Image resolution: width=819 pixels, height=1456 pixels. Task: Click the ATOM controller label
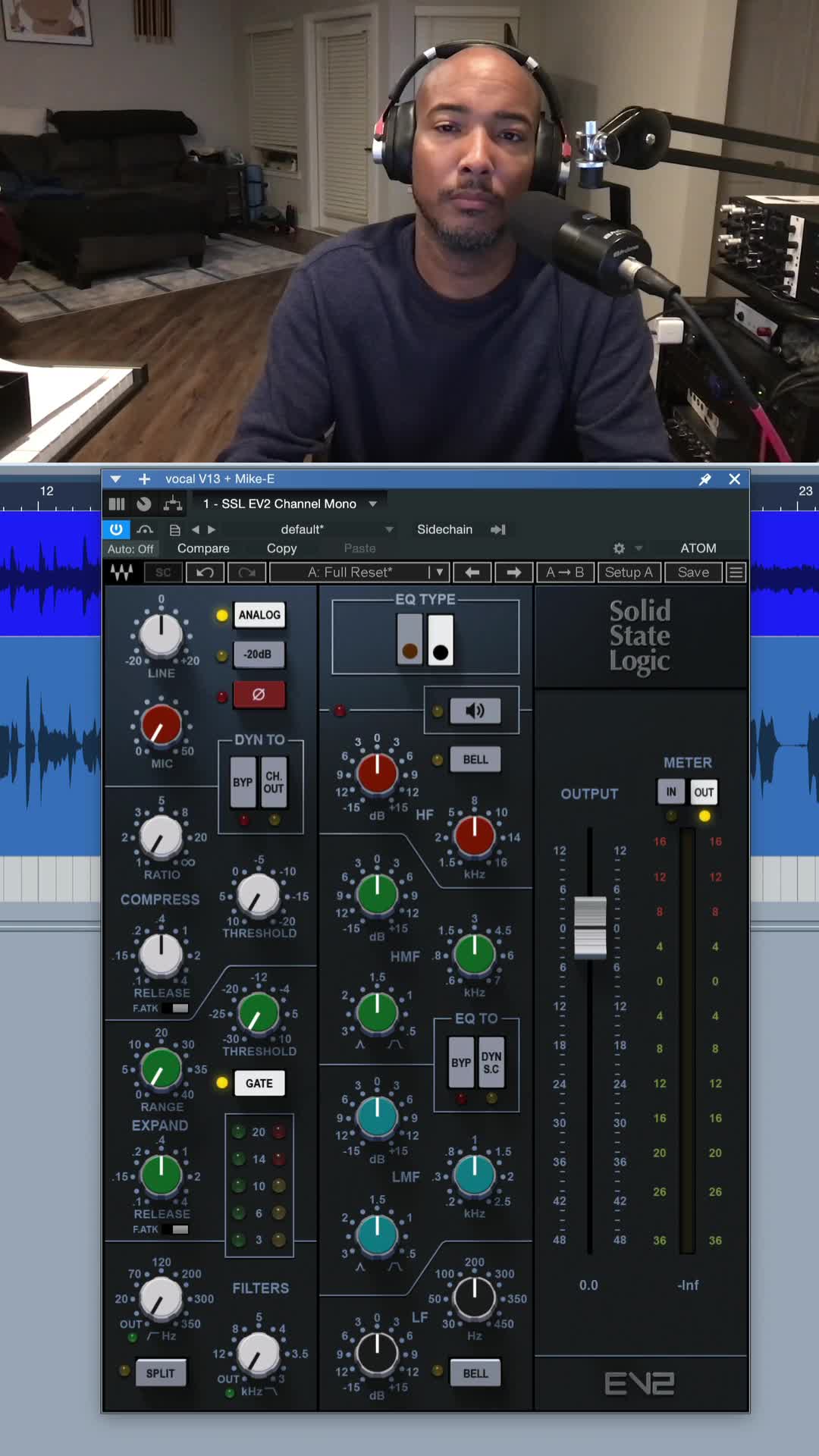[x=698, y=548]
